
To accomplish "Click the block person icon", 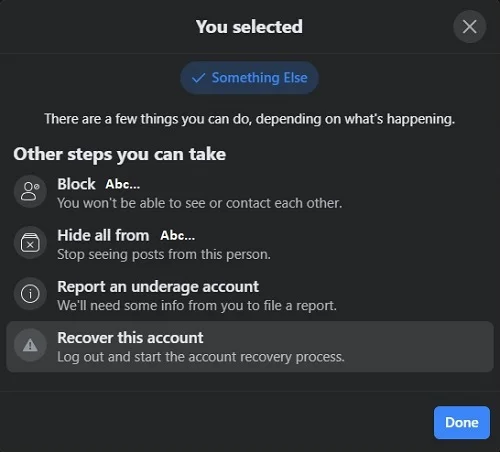I will tap(30, 191).
